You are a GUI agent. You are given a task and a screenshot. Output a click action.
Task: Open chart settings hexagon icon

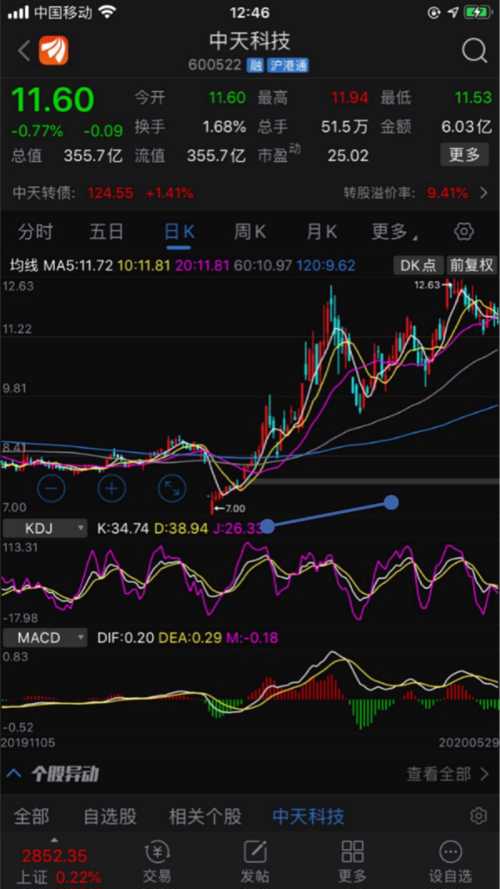(464, 232)
